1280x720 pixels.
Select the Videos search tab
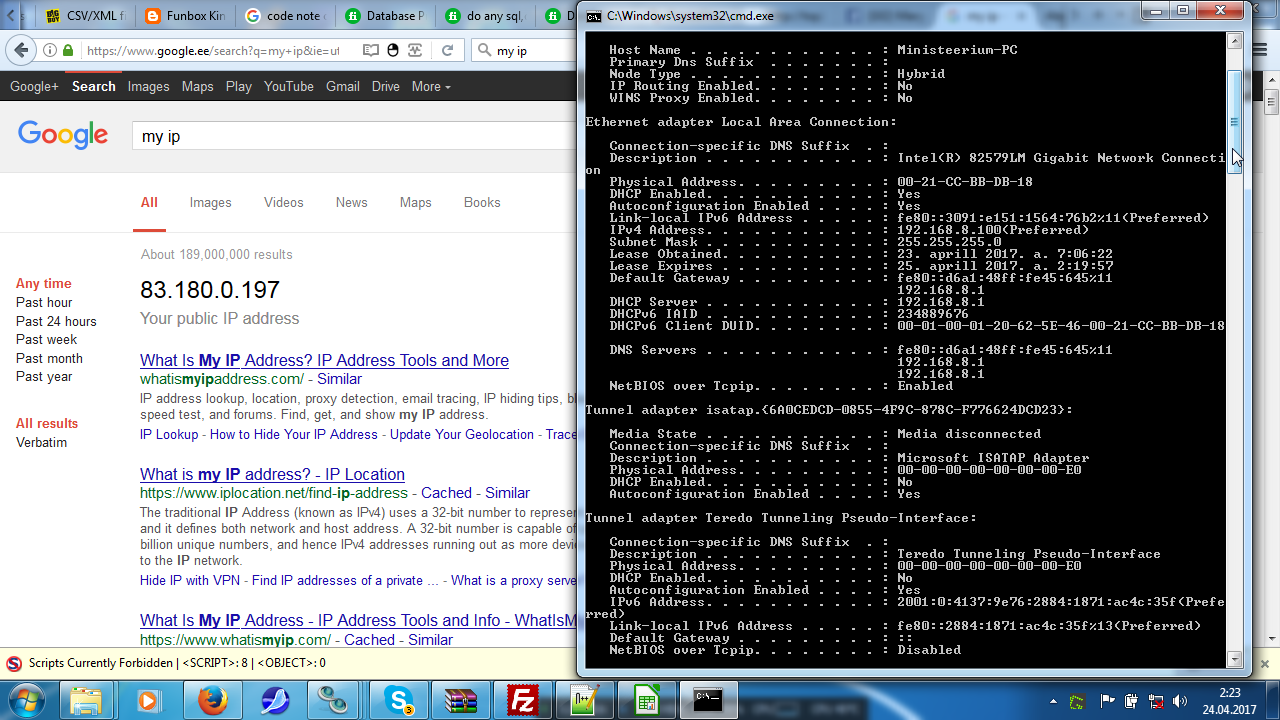coord(283,202)
